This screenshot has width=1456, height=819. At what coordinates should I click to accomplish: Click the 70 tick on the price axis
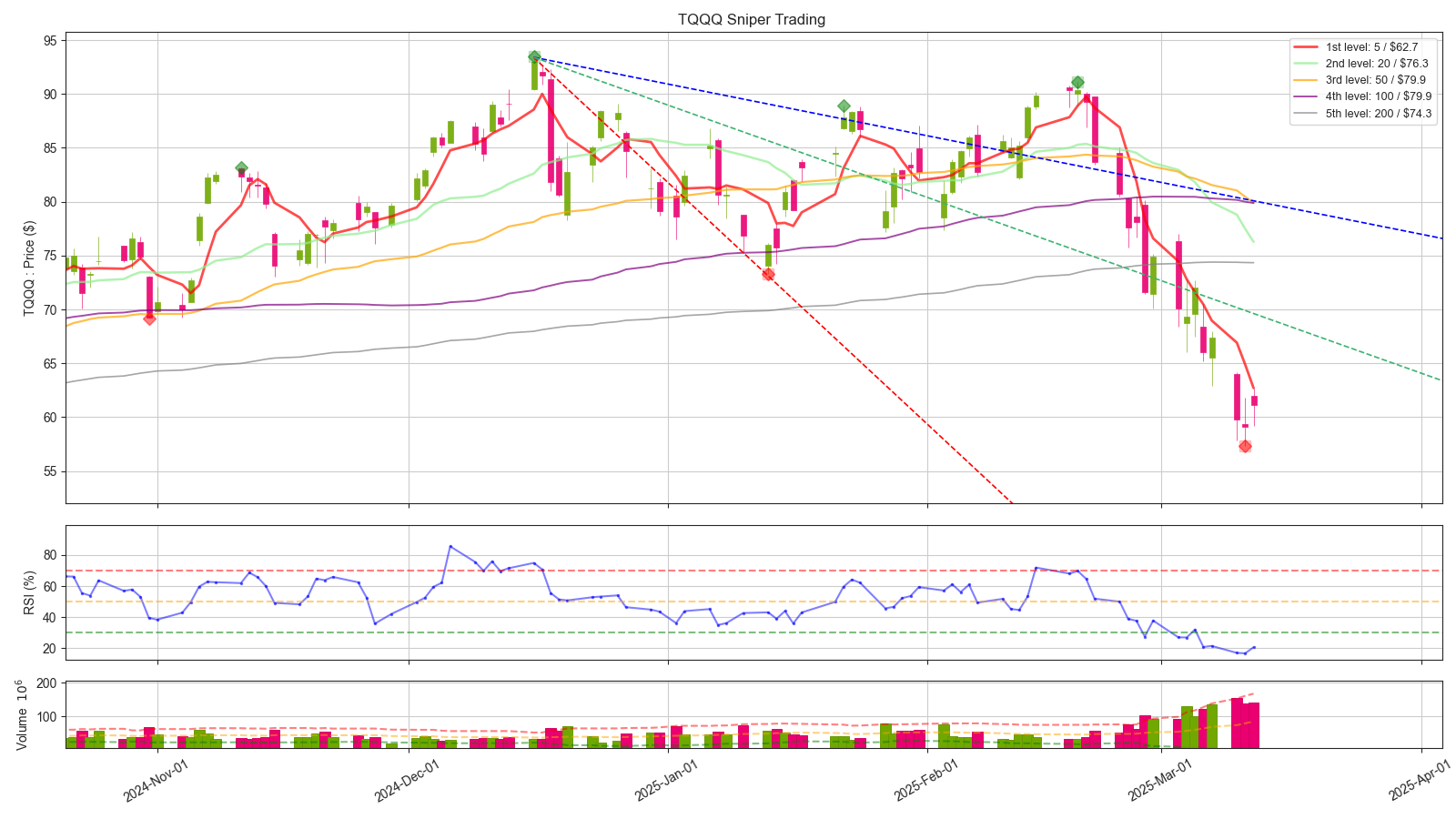(x=49, y=310)
